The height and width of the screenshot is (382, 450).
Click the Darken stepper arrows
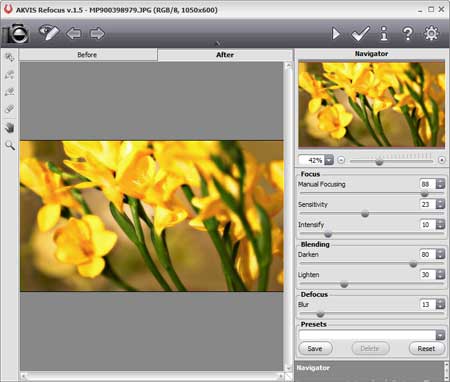point(440,254)
